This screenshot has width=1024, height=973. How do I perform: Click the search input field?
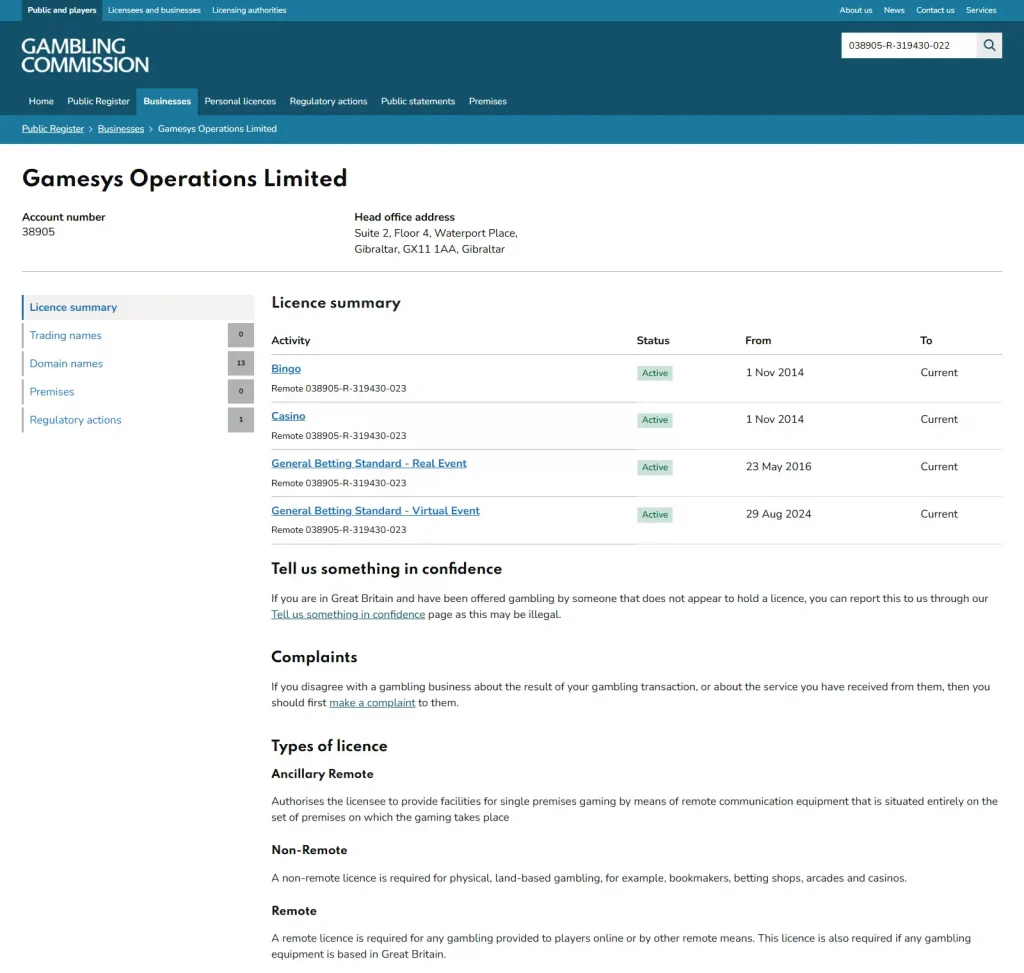pos(908,45)
